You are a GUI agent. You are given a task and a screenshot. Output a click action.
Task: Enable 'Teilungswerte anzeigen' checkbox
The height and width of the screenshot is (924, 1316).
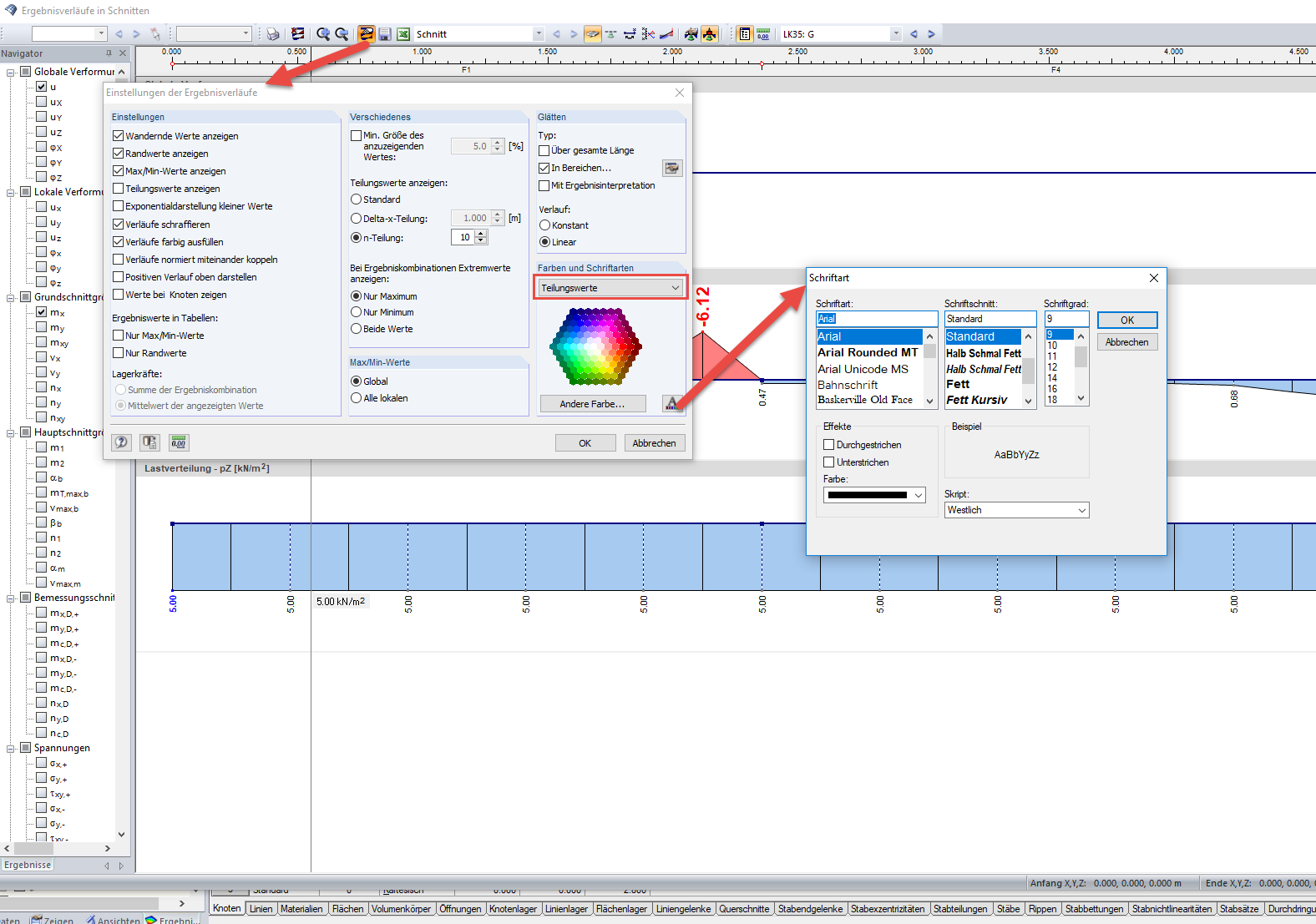coord(119,189)
